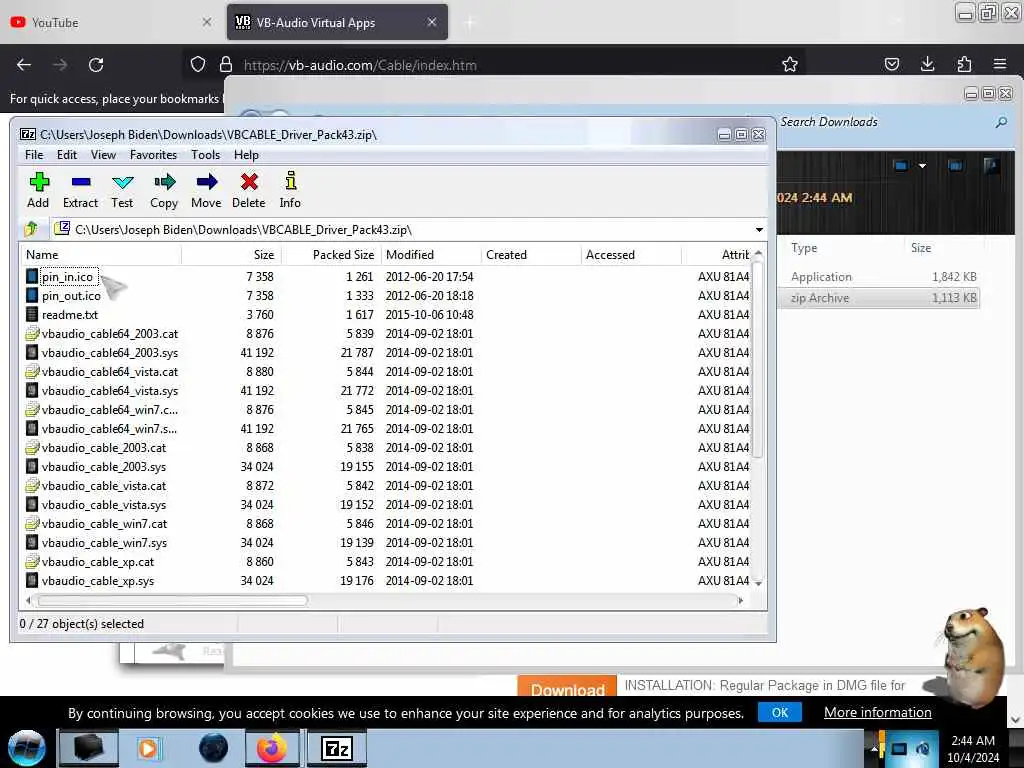
Task: Open the Windows Start menu
Action: [x=27, y=748]
